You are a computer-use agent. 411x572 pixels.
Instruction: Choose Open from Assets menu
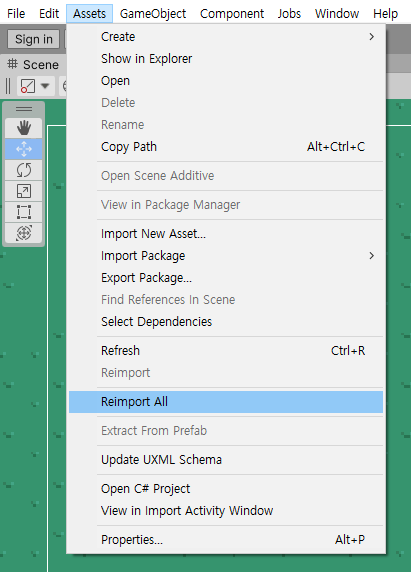coord(226,81)
